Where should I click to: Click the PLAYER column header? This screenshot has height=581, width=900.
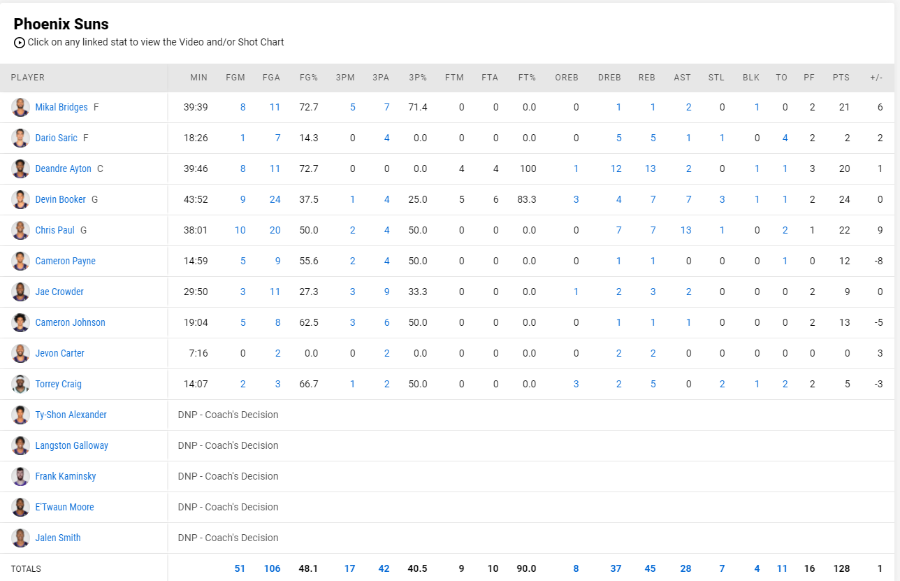coord(28,78)
